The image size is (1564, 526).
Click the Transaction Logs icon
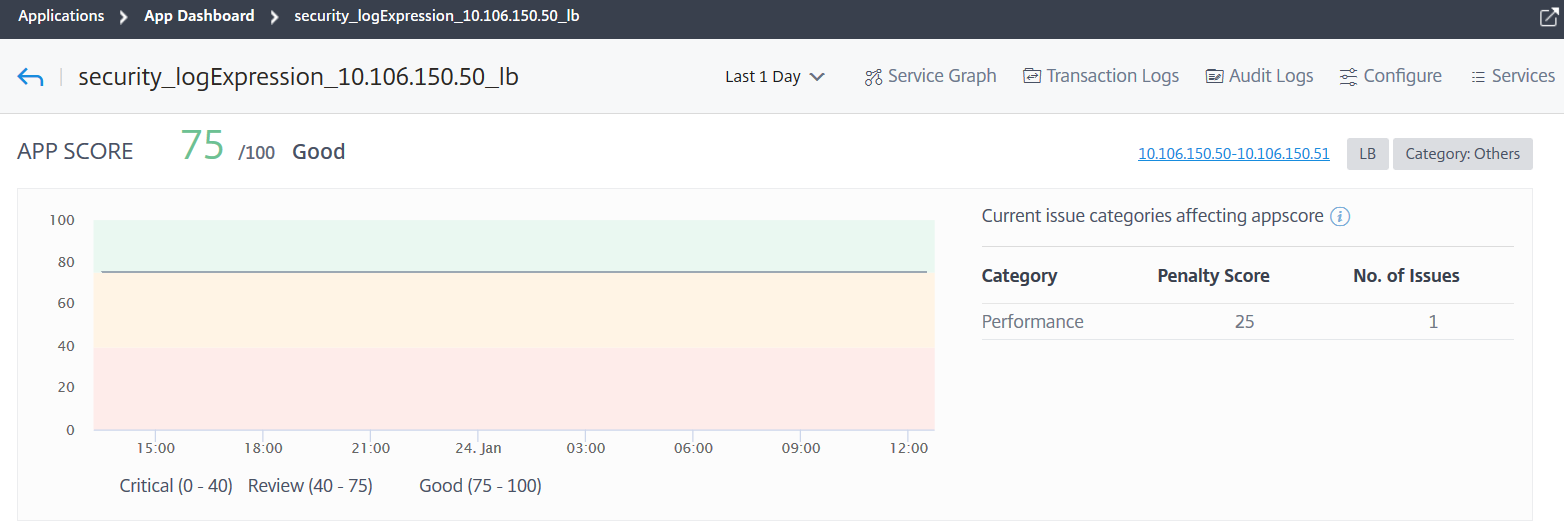[1032, 77]
